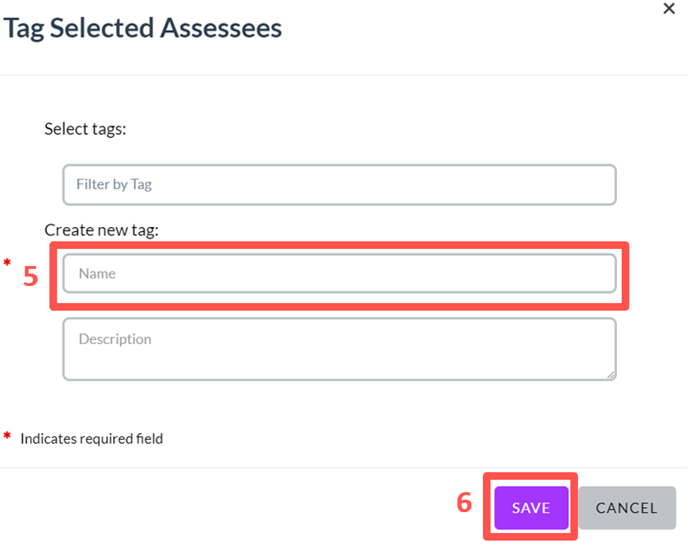Click the 'Filter by Tag' placeholder text
This screenshot has width=693, height=552.
pos(114,184)
